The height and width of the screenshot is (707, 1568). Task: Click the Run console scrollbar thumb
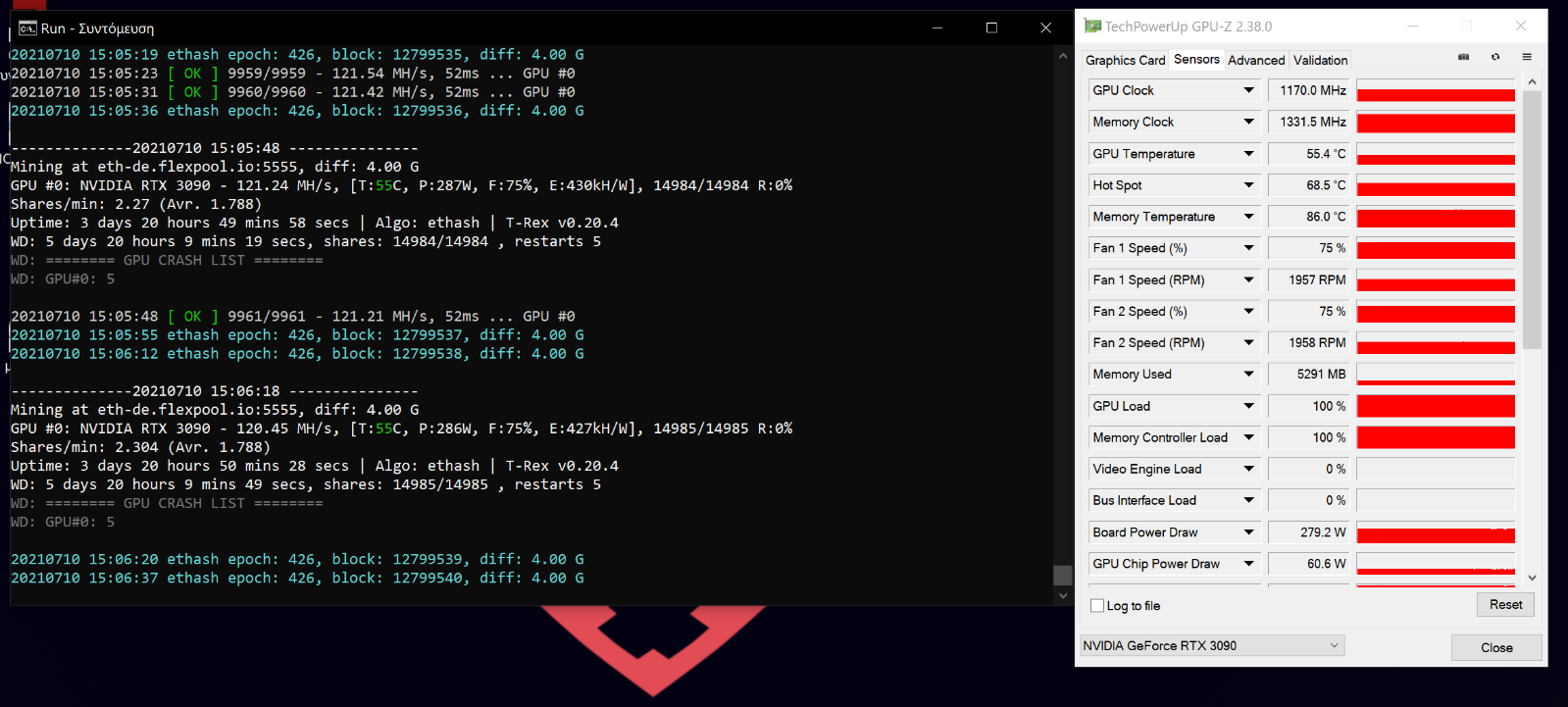pyautogui.click(x=1062, y=575)
